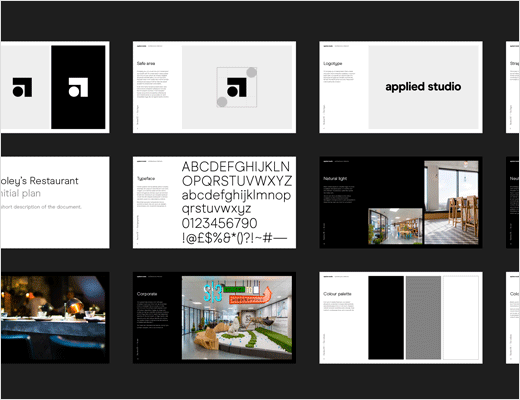Click the logo mark inside the Safe area diagram
Viewport: 520px width, 400px height.
click(x=237, y=87)
